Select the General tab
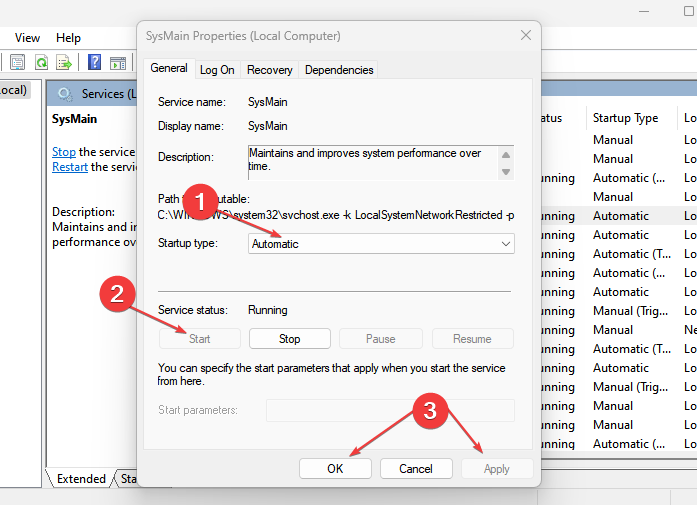Image resolution: width=697 pixels, height=505 pixels. click(x=169, y=68)
